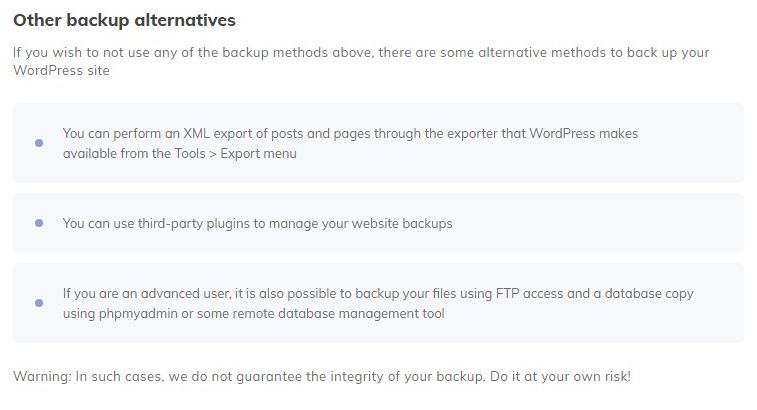Select the FTP access backup card
757x410 pixels.
point(378,303)
